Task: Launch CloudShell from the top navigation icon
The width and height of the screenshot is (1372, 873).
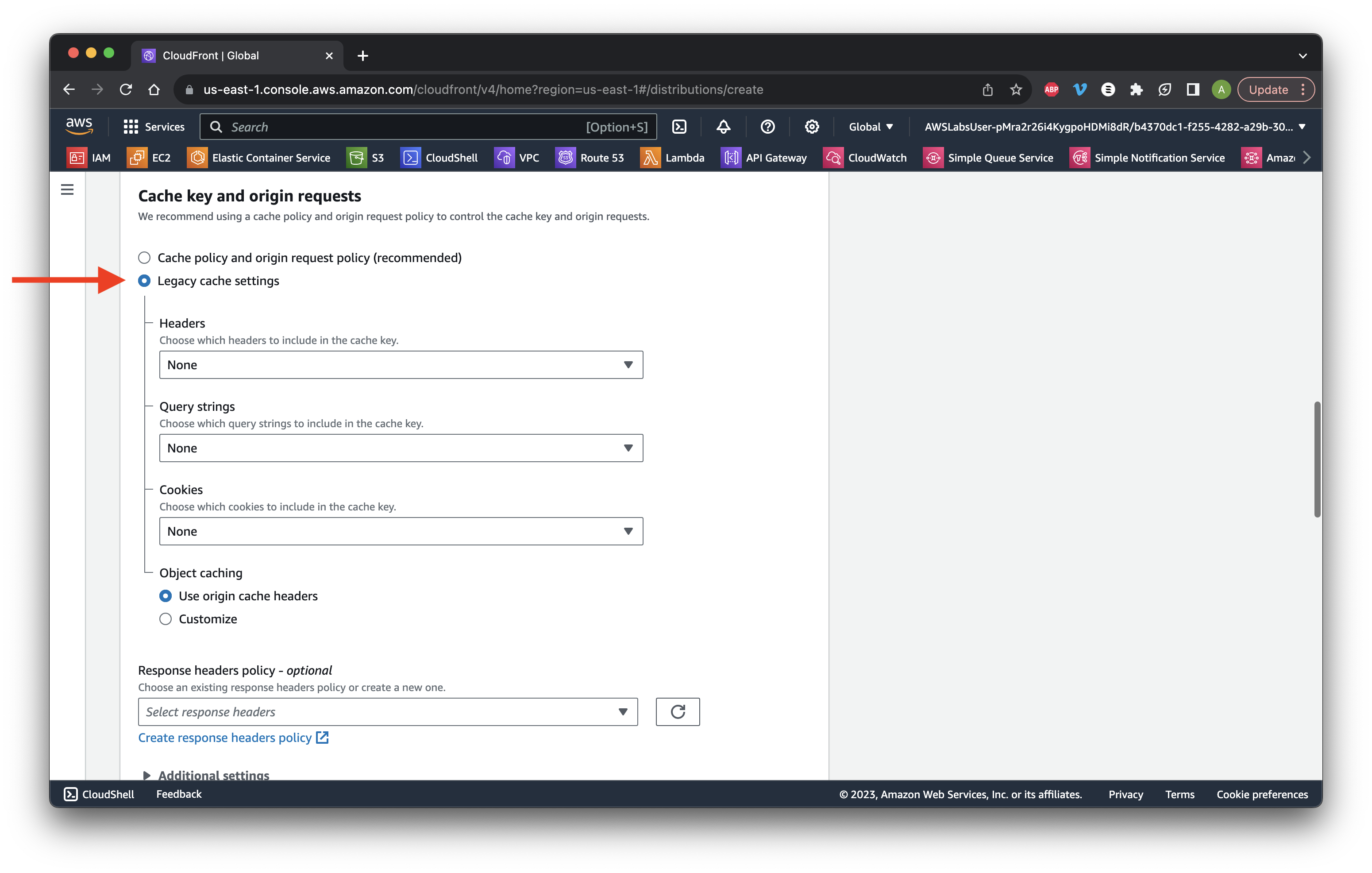Action: (x=679, y=127)
